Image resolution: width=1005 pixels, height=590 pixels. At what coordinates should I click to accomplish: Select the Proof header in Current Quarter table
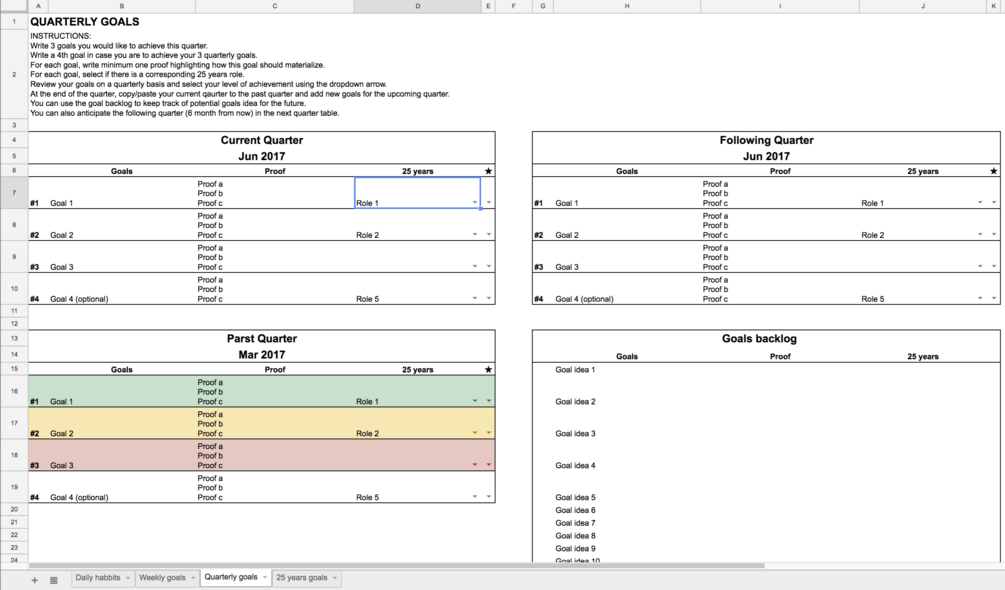[275, 171]
